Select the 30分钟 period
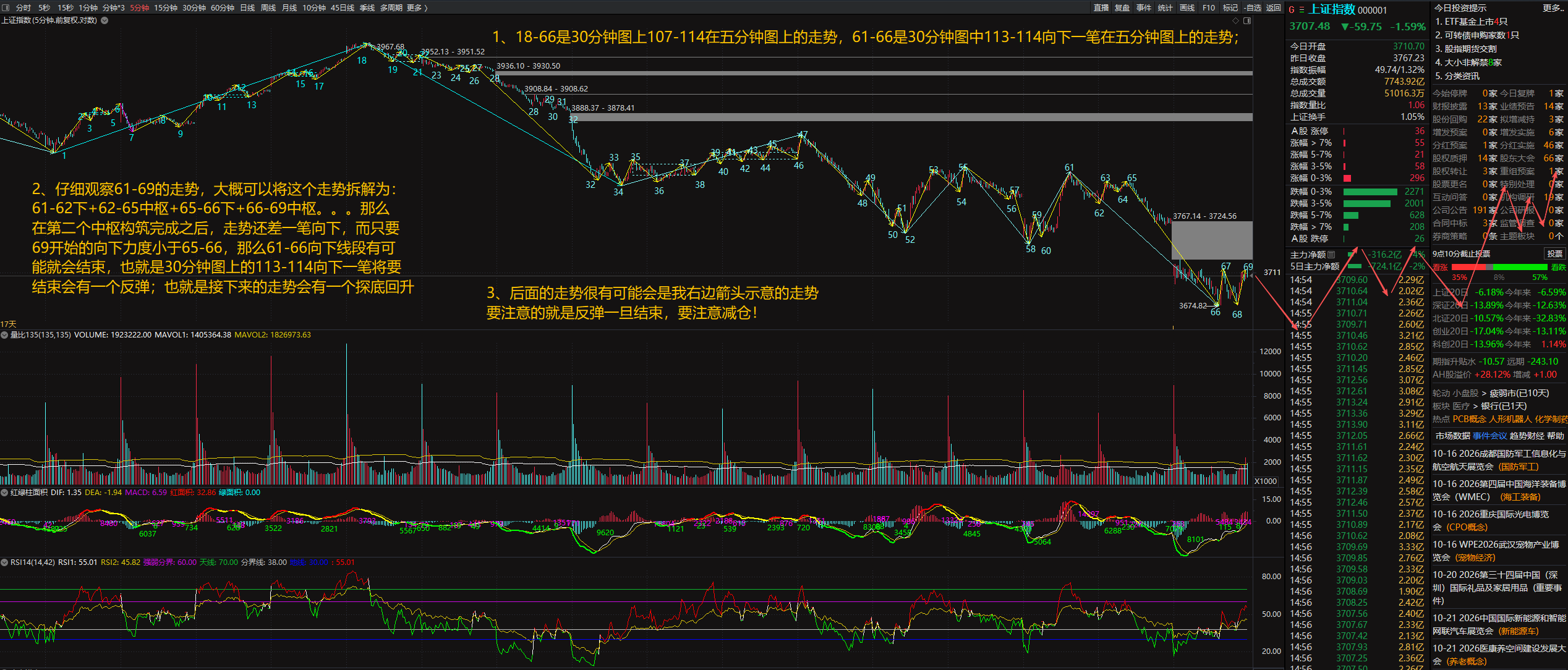The height and width of the screenshot is (670, 1568). pos(194,7)
